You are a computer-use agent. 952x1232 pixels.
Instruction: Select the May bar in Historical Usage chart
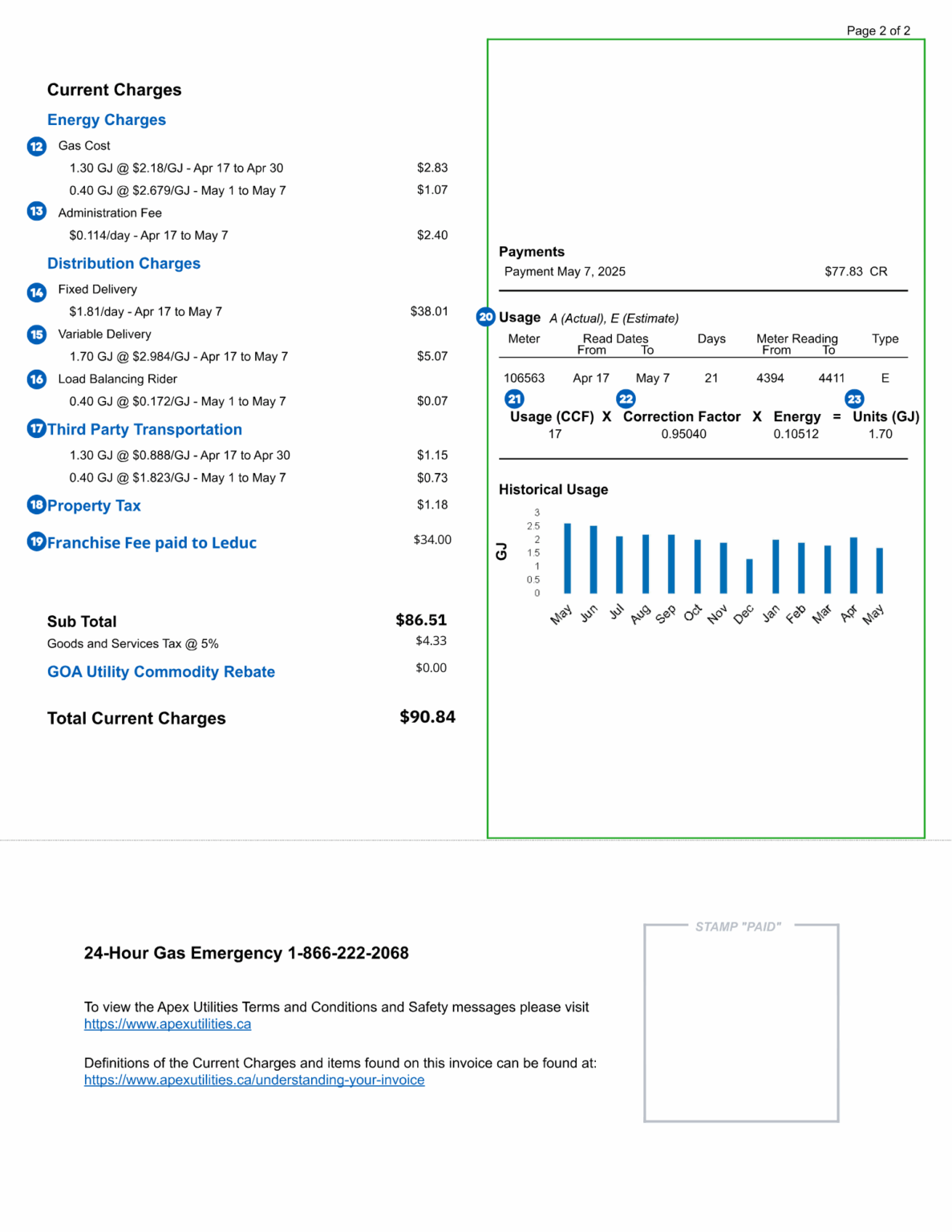(x=567, y=557)
